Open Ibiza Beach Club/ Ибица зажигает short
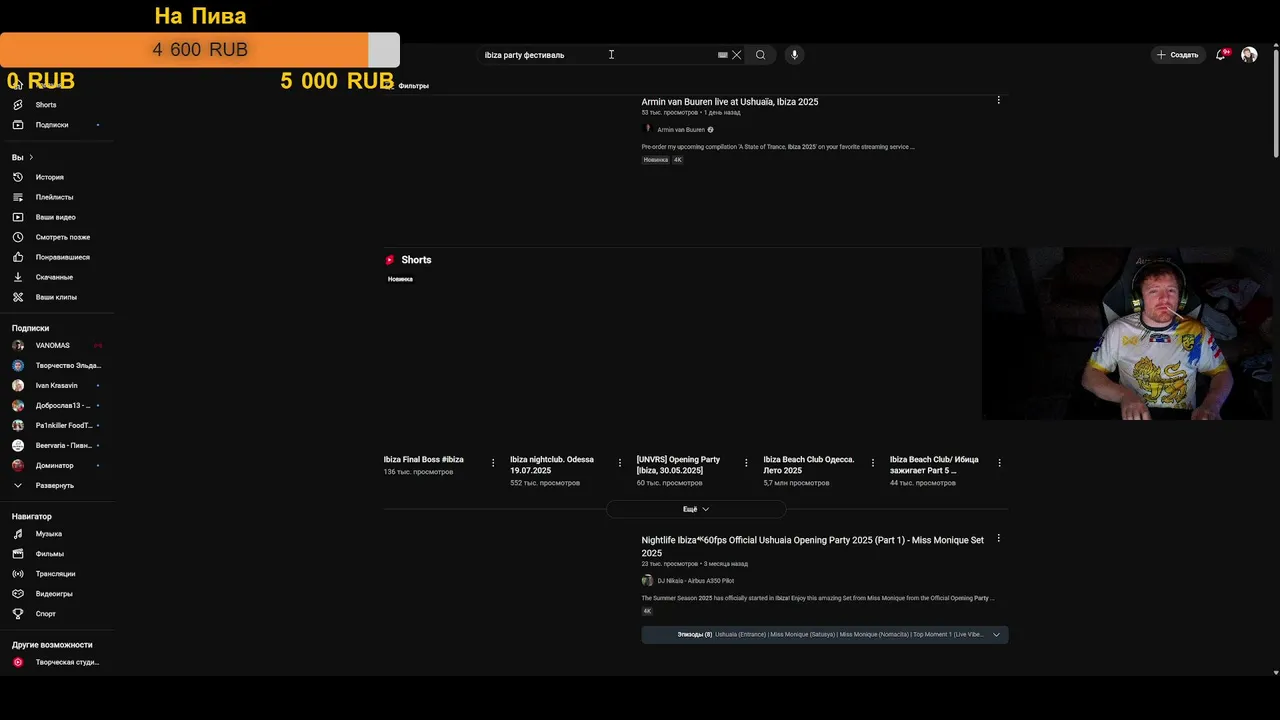The height and width of the screenshot is (720, 1280). (x=934, y=465)
